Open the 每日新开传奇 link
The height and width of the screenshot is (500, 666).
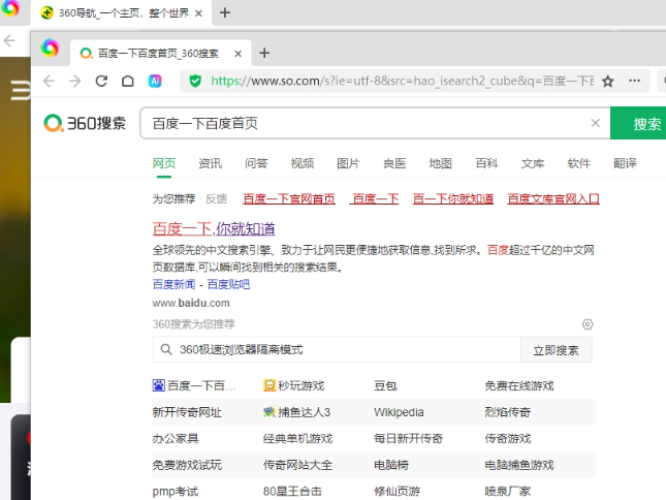click(x=408, y=438)
